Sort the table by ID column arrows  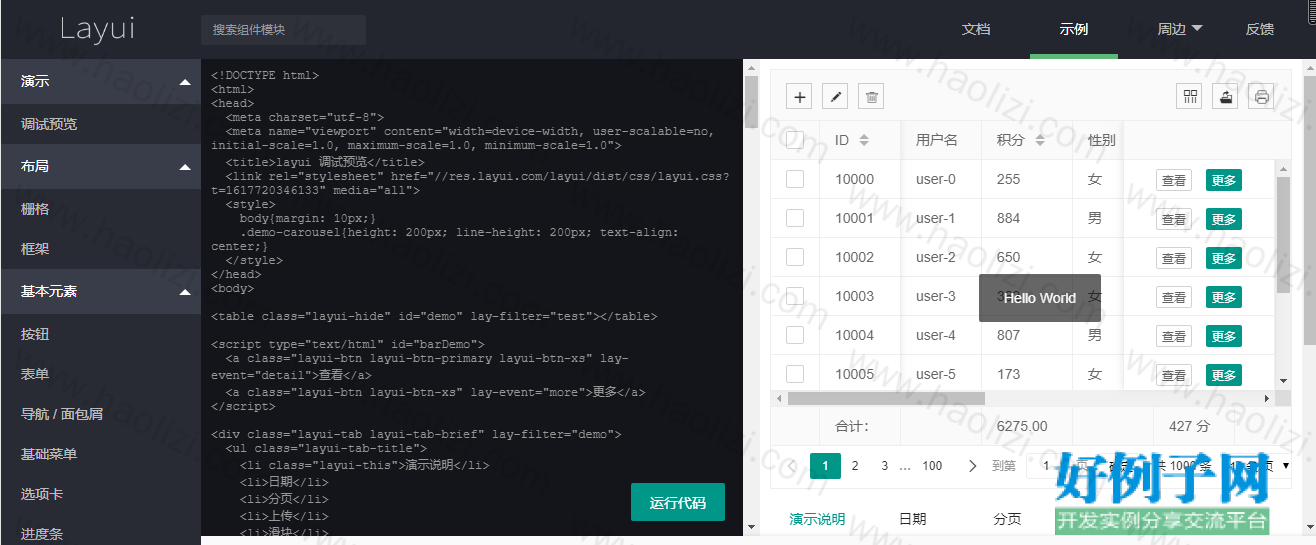coord(864,140)
